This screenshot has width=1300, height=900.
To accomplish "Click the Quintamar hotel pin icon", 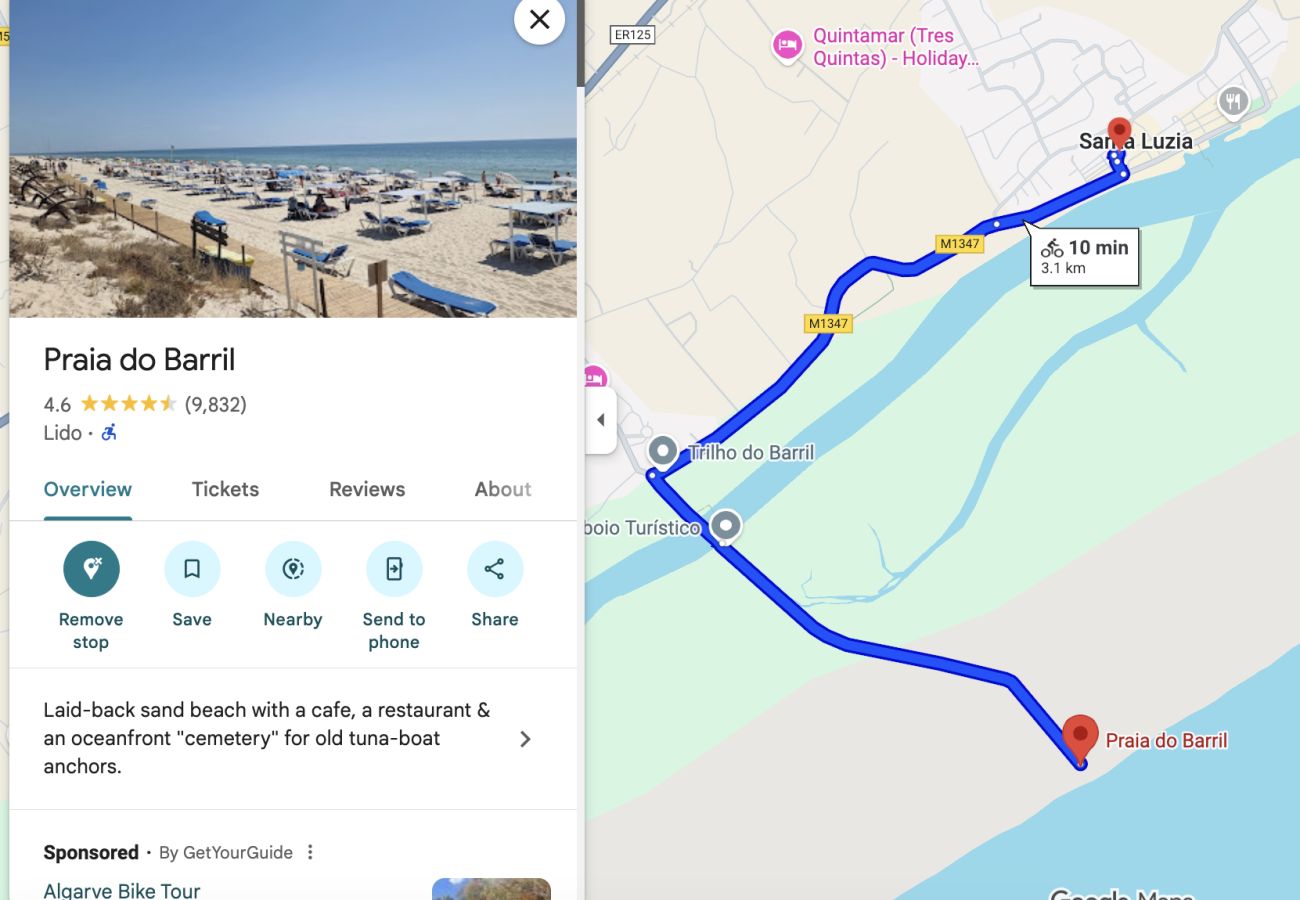I will click(788, 46).
